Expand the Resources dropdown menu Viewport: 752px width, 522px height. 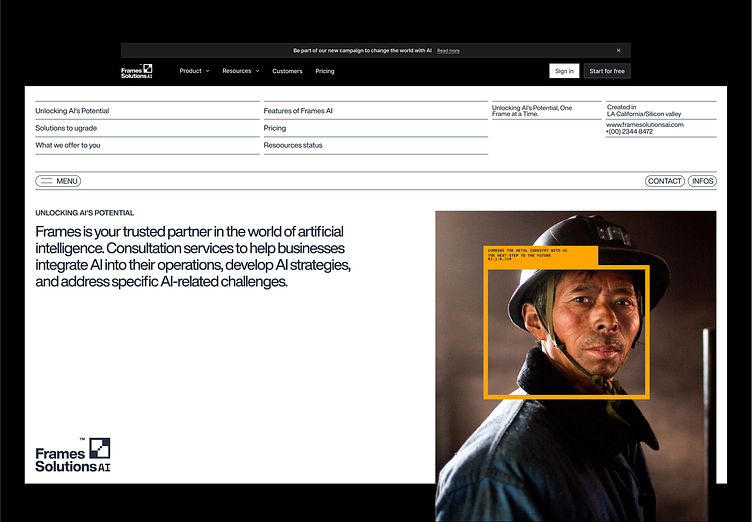pos(241,71)
